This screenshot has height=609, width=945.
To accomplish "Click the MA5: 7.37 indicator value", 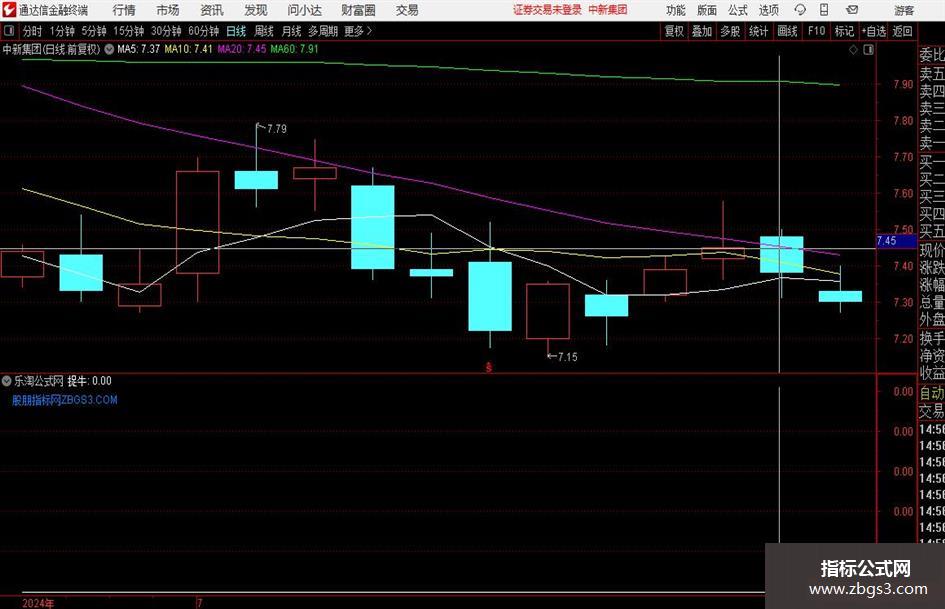I will coord(139,49).
